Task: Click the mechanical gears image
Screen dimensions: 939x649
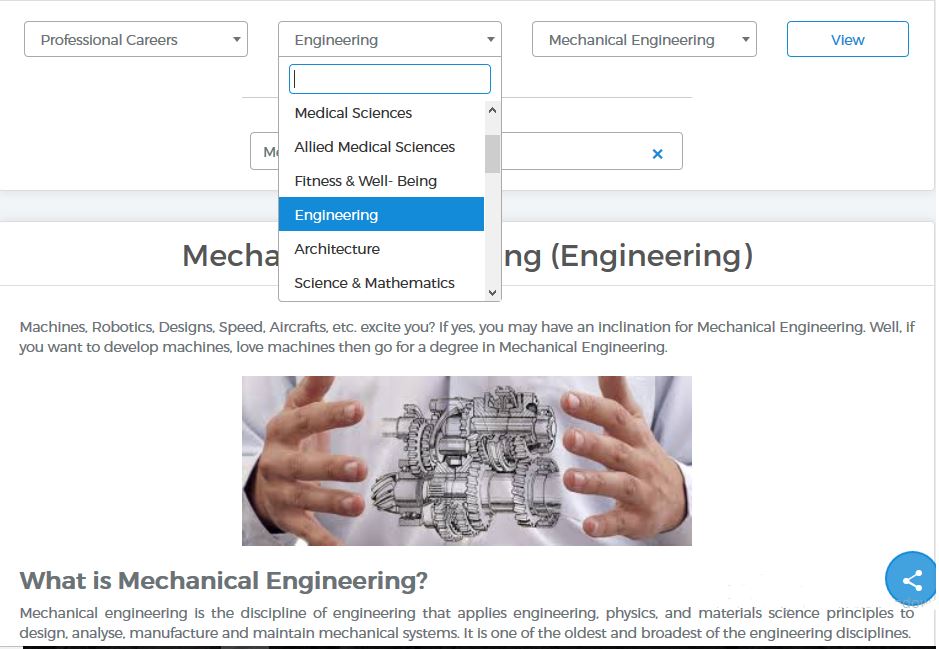Action: tap(466, 460)
